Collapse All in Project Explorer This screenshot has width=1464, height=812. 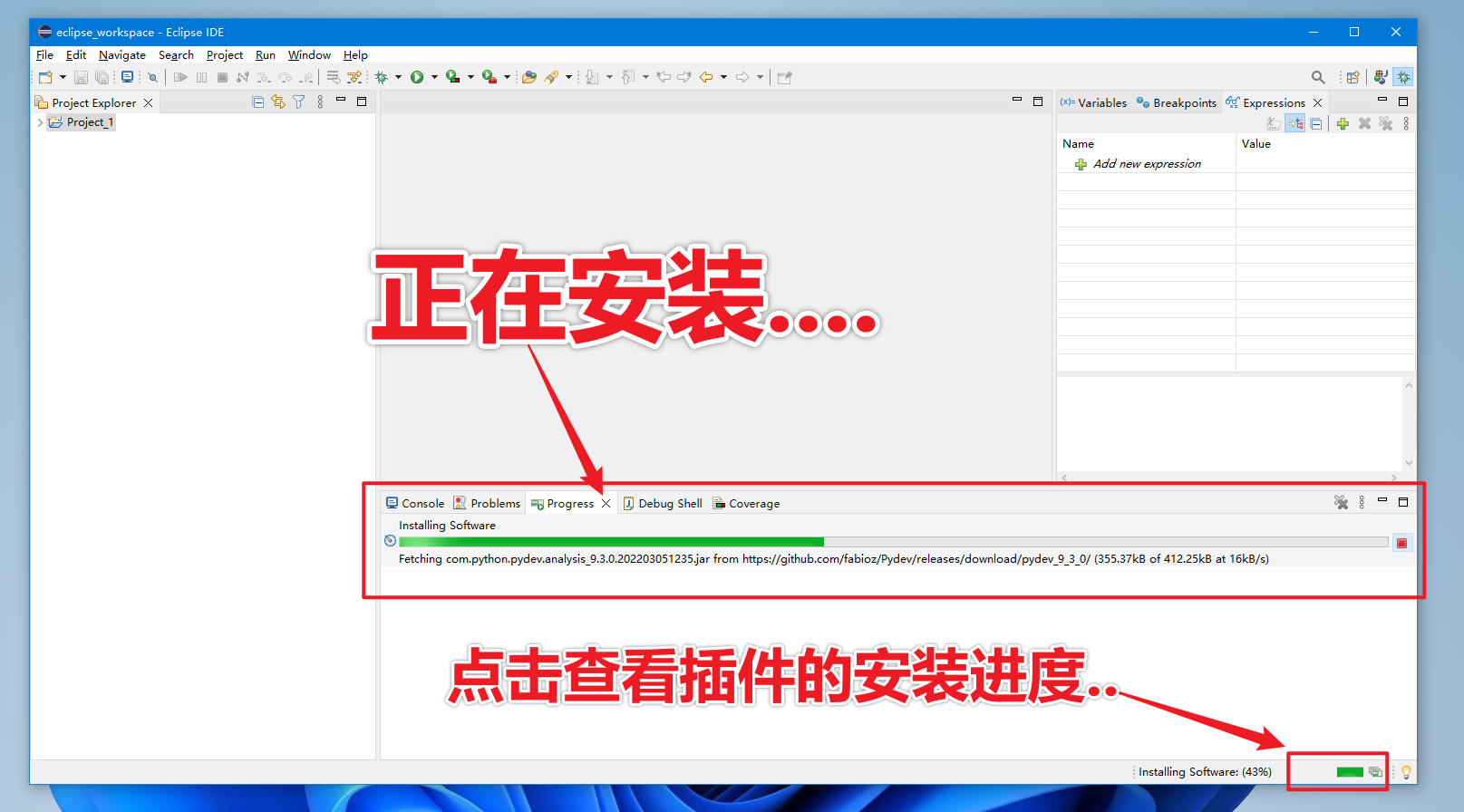pos(258,102)
